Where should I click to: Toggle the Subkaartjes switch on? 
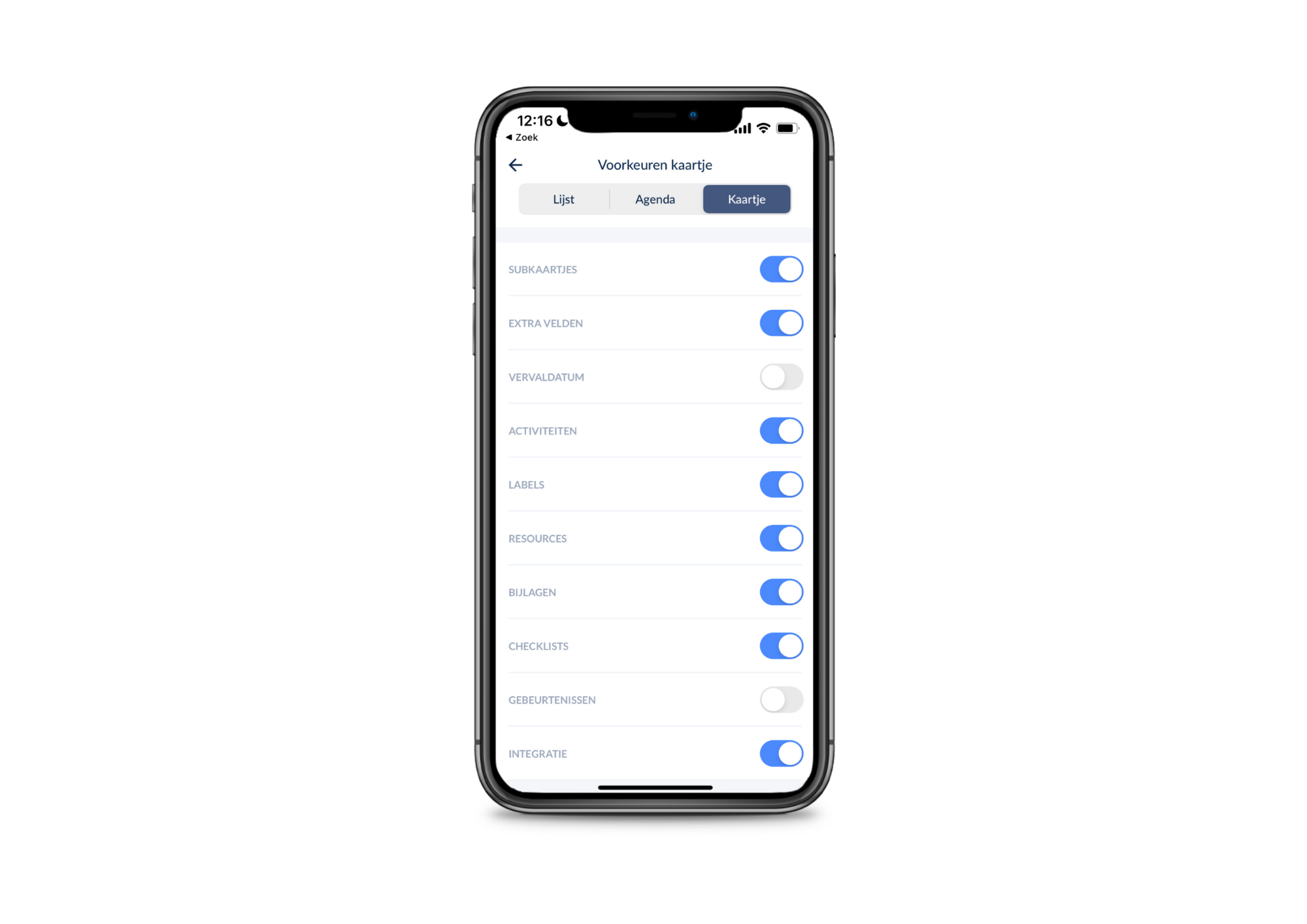pyautogui.click(x=781, y=269)
